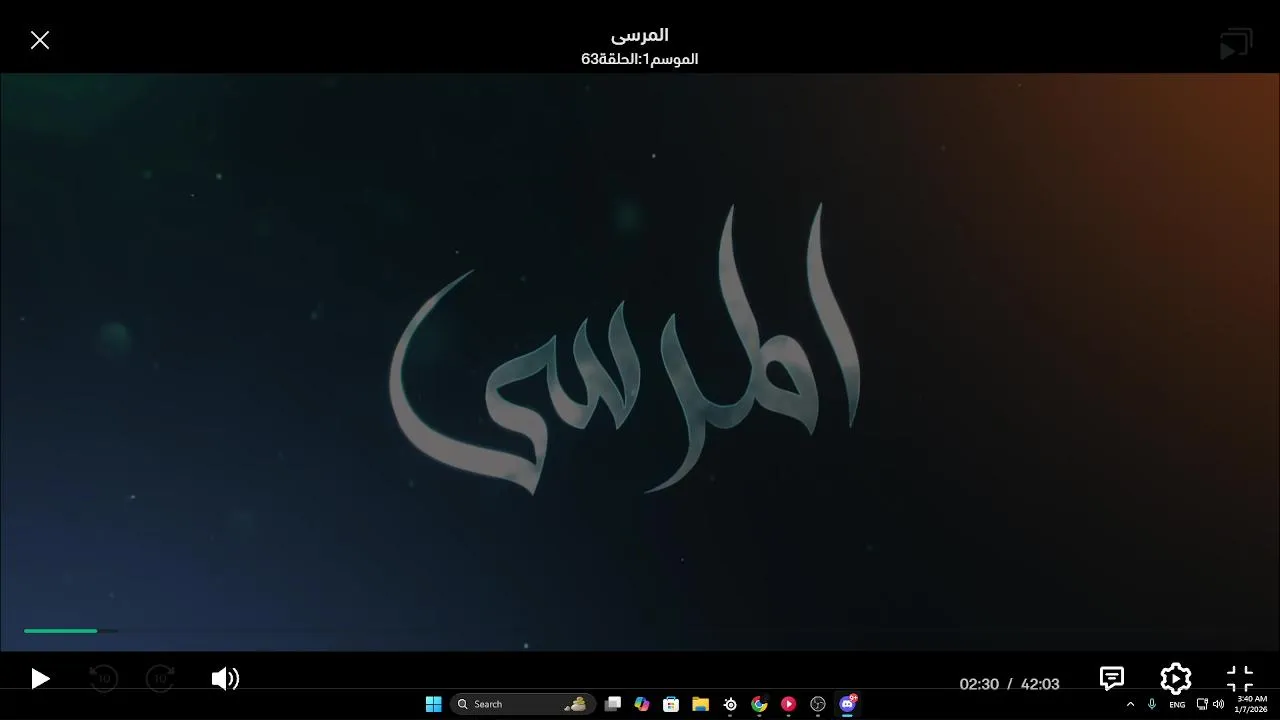Open the red play app in the taskbar

tap(788, 704)
